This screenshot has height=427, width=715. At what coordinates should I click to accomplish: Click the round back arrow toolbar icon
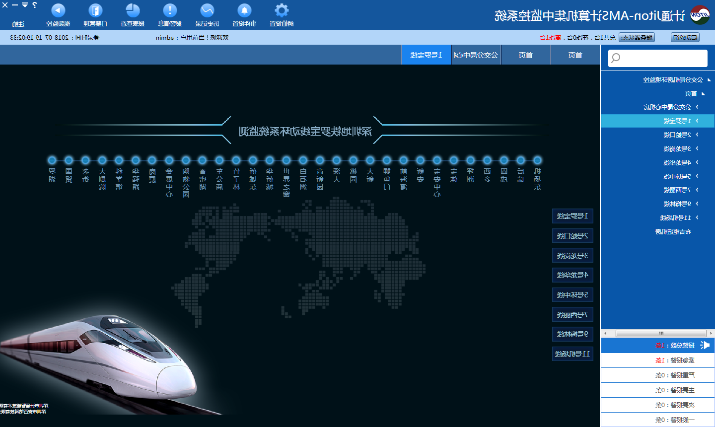pyautogui.click(x=58, y=10)
